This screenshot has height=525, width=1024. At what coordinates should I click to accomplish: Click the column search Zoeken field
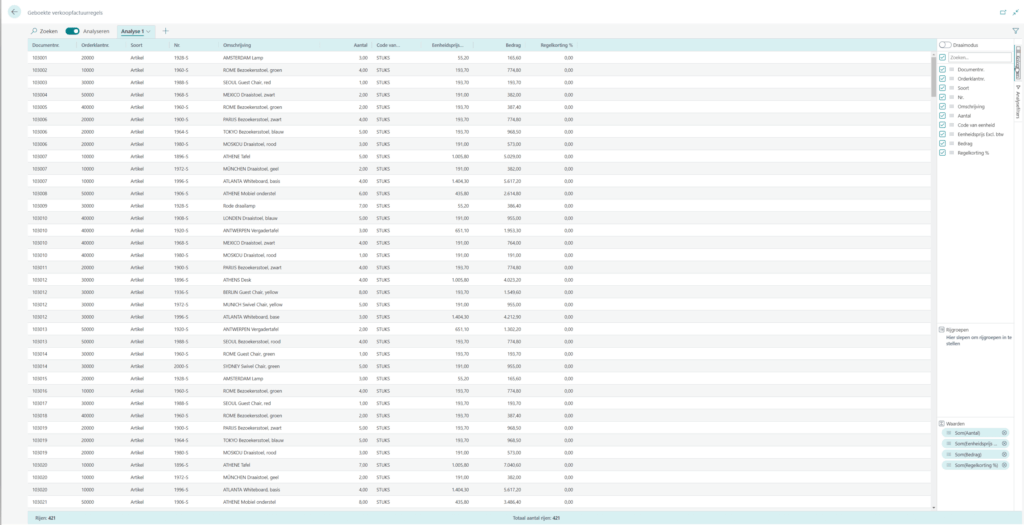[x=978, y=58]
